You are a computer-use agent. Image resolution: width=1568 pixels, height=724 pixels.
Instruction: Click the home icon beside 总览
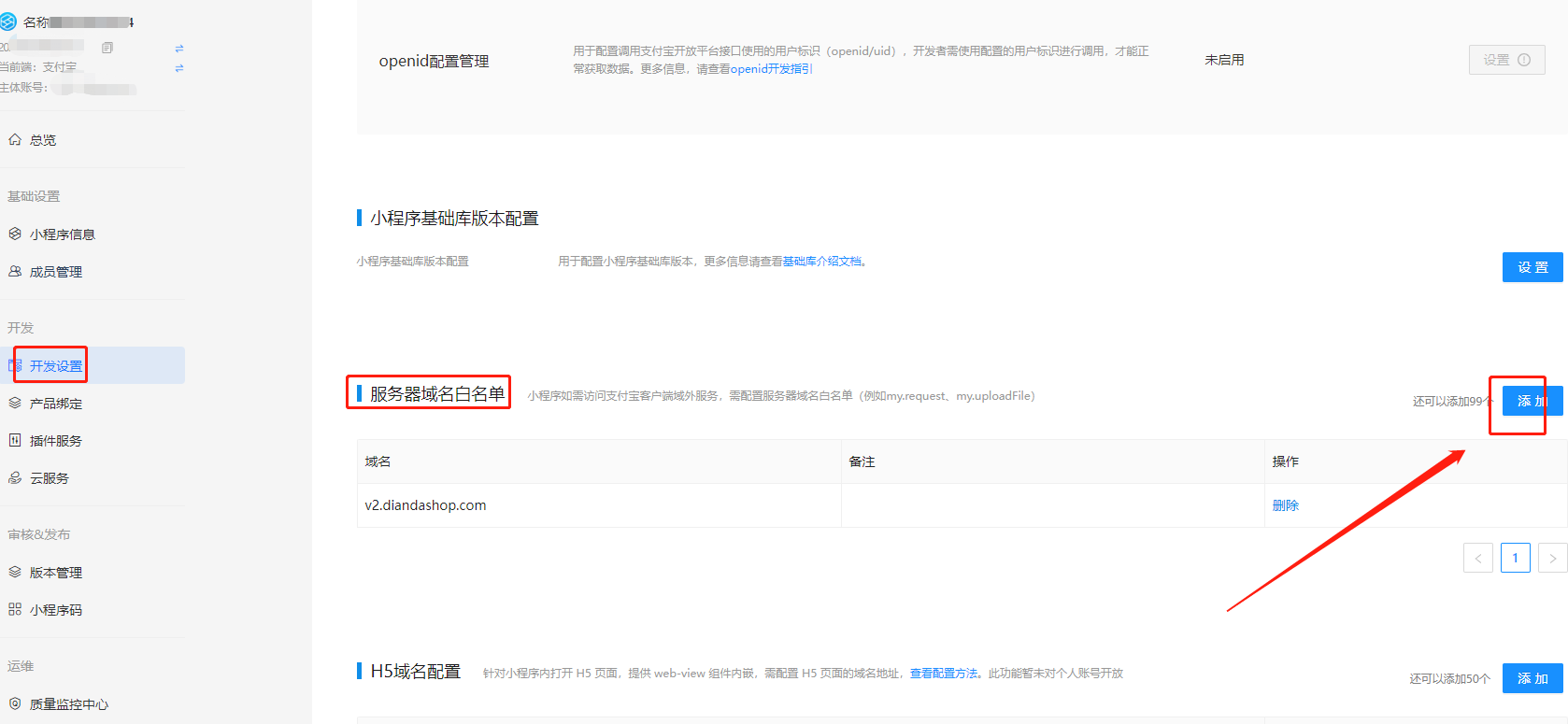(x=15, y=140)
